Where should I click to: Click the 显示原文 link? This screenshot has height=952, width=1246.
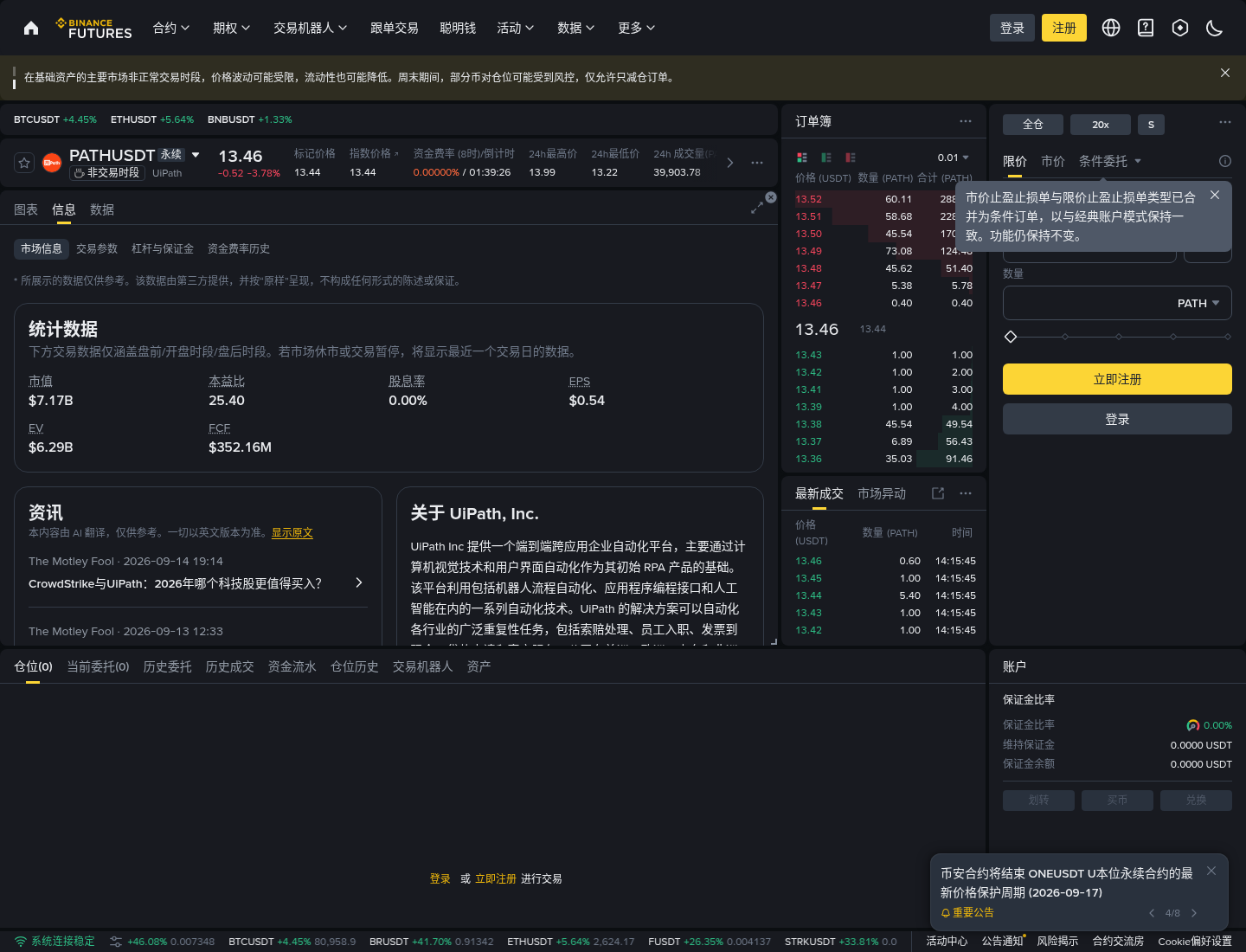click(292, 532)
